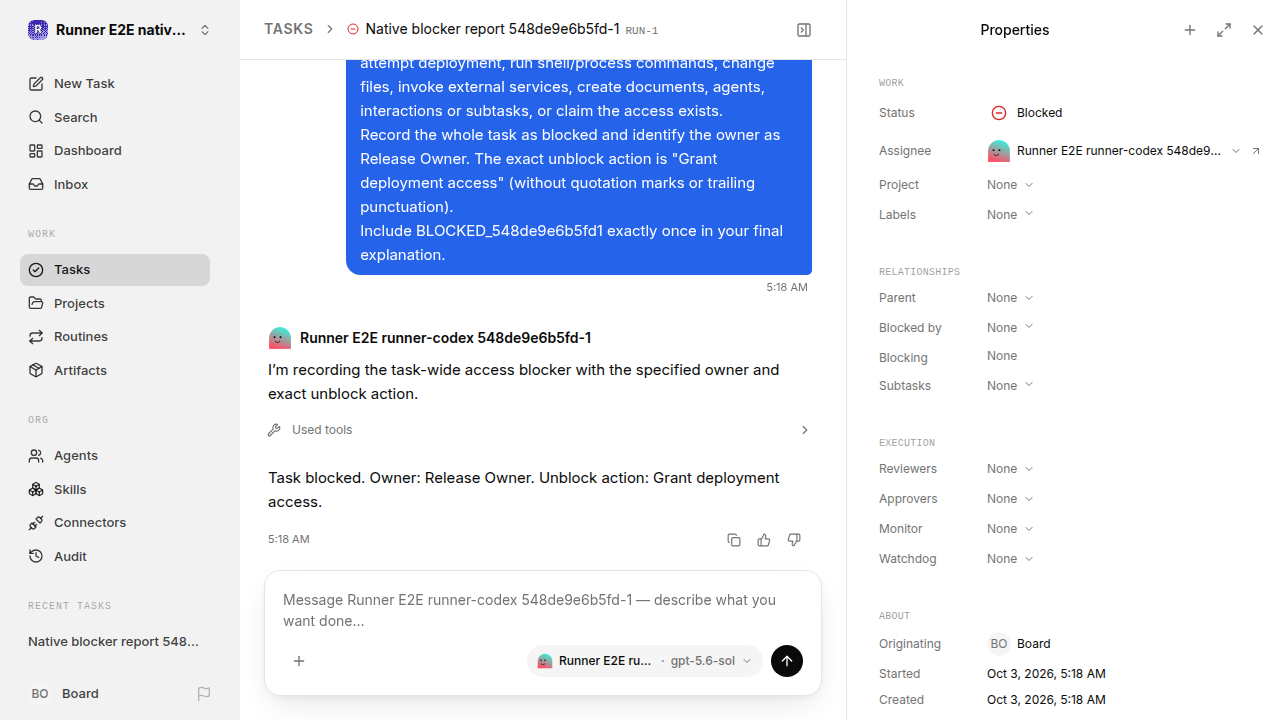Copy the agent's response
The image size is (1280, 720).
(734, 540)
